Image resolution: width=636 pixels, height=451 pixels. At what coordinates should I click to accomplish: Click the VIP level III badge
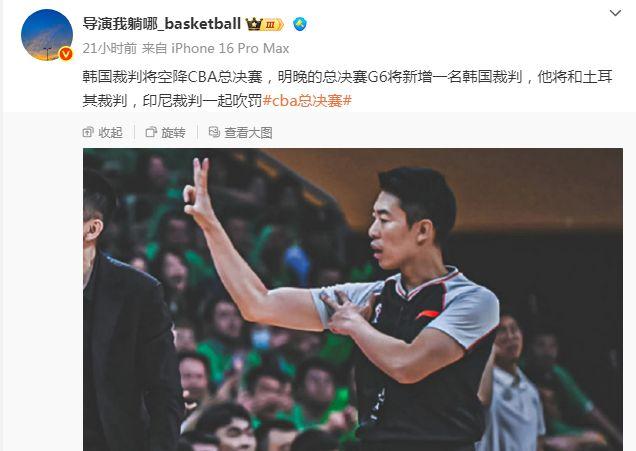[x=273, y=25]
